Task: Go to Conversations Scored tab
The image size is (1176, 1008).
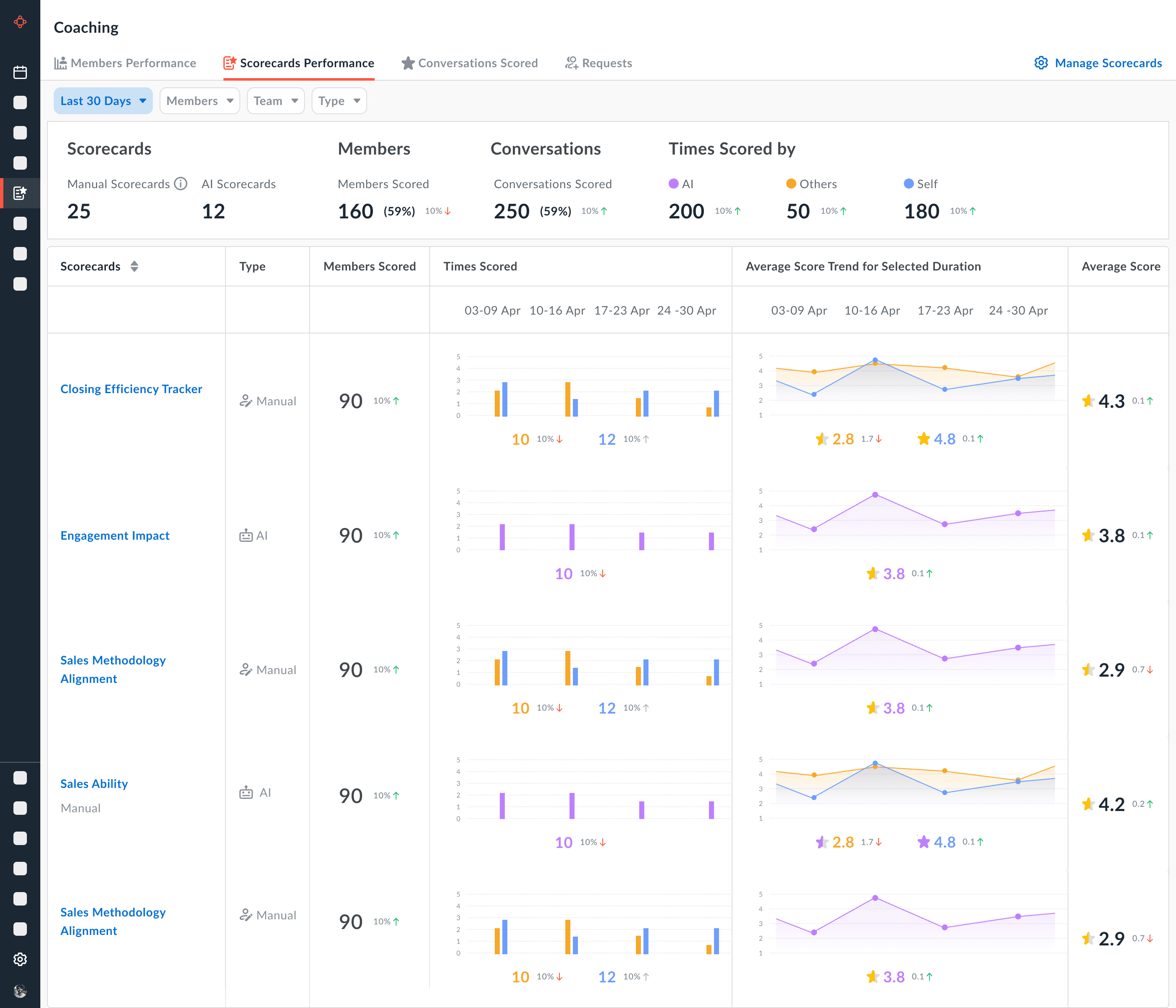Action: tap(470, 63)
